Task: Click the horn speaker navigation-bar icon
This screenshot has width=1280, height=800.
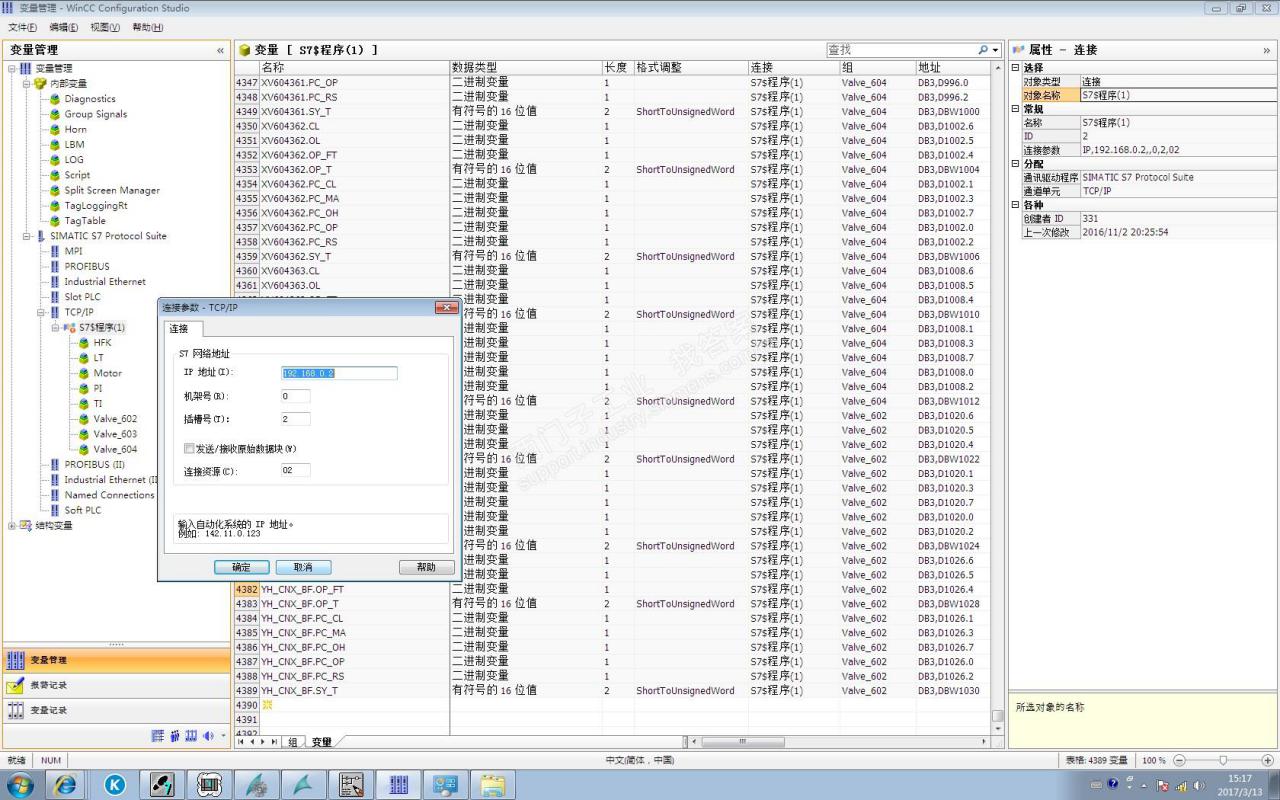Action: [x=208, y=736]
